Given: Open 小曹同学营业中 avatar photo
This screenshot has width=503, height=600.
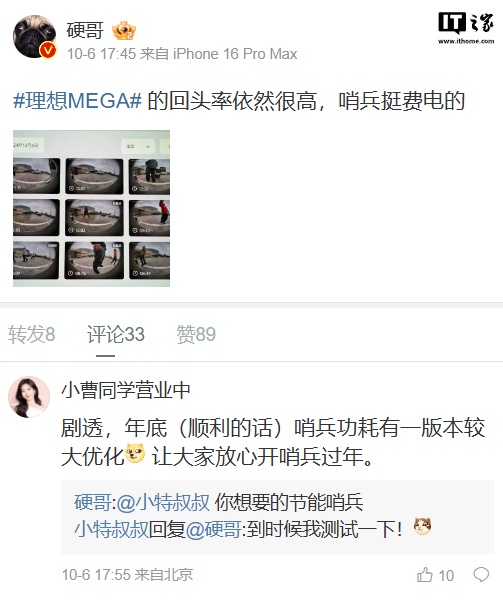Looking at the screenshot, I should [29, 397].
